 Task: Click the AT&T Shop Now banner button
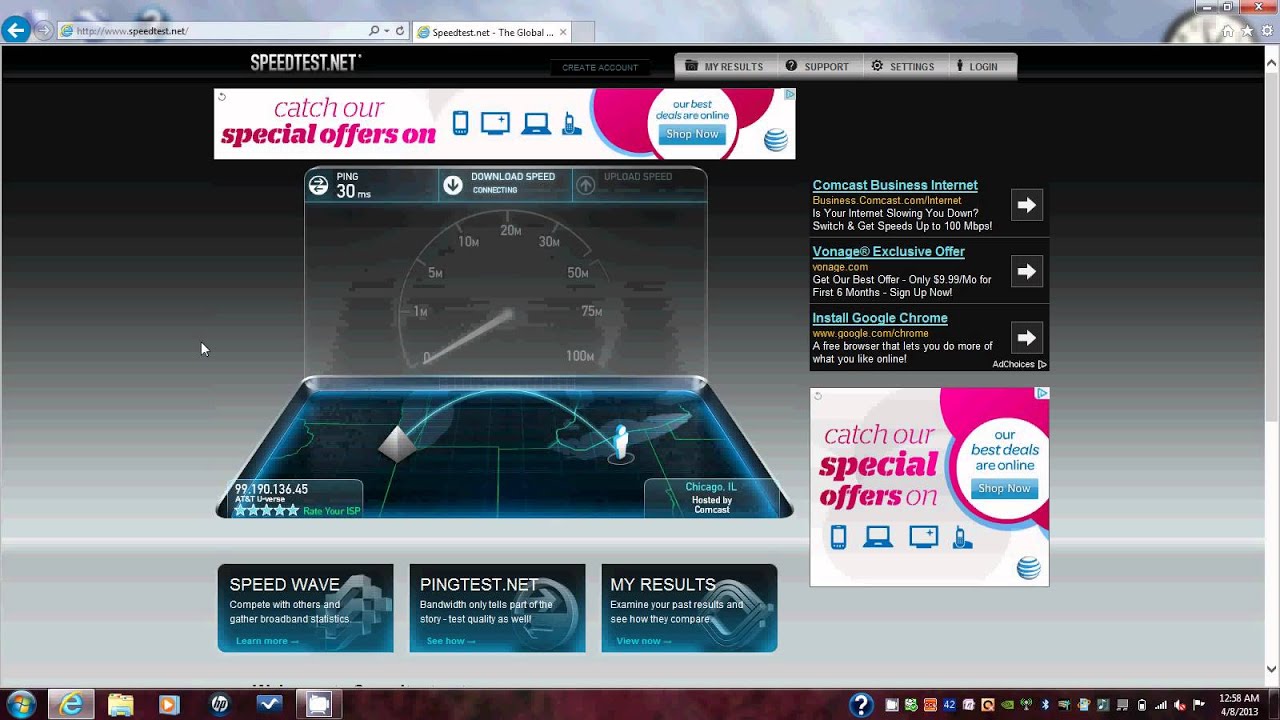pos(692,134)
